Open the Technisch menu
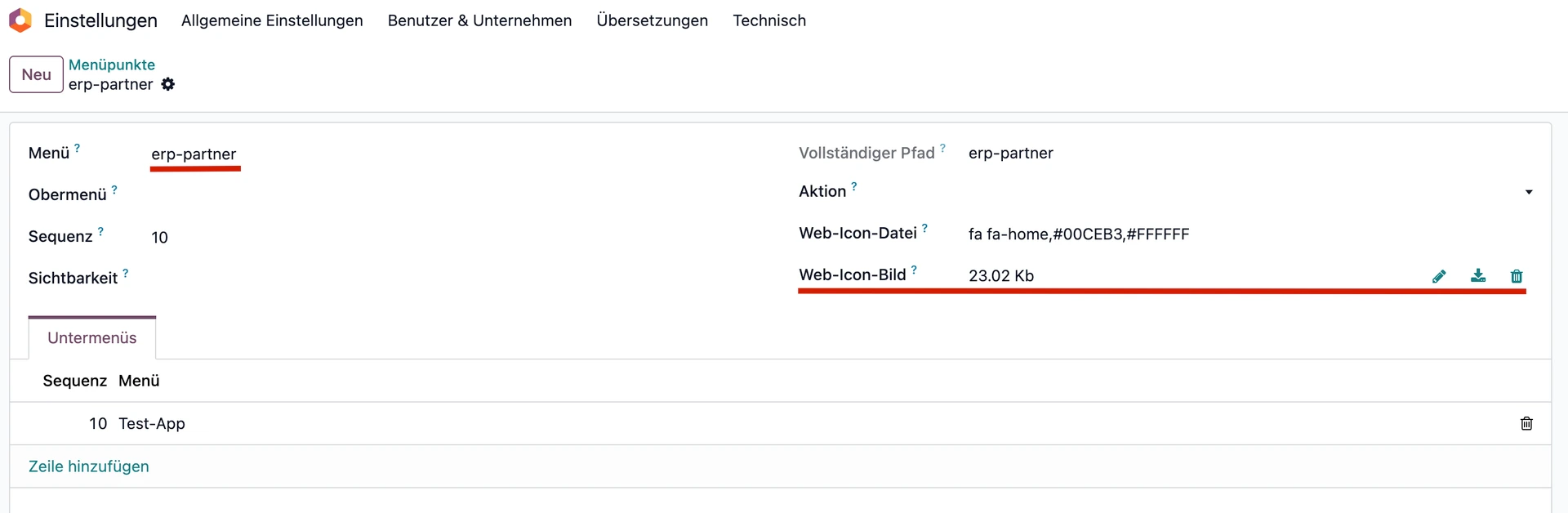The width and height of the screenshot is (1568, 513). (768, 20)
